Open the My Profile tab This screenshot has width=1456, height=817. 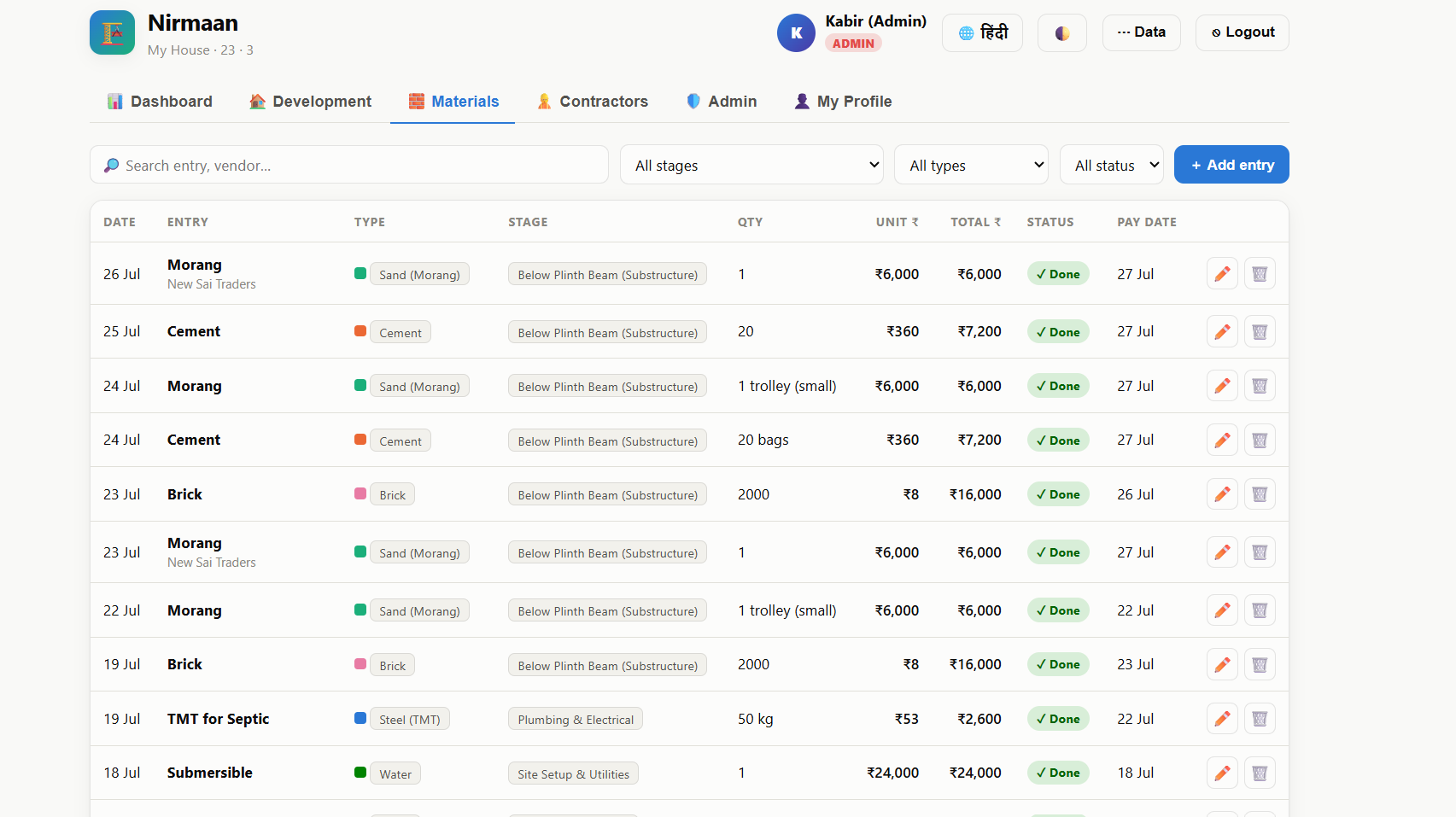[843, 102]
